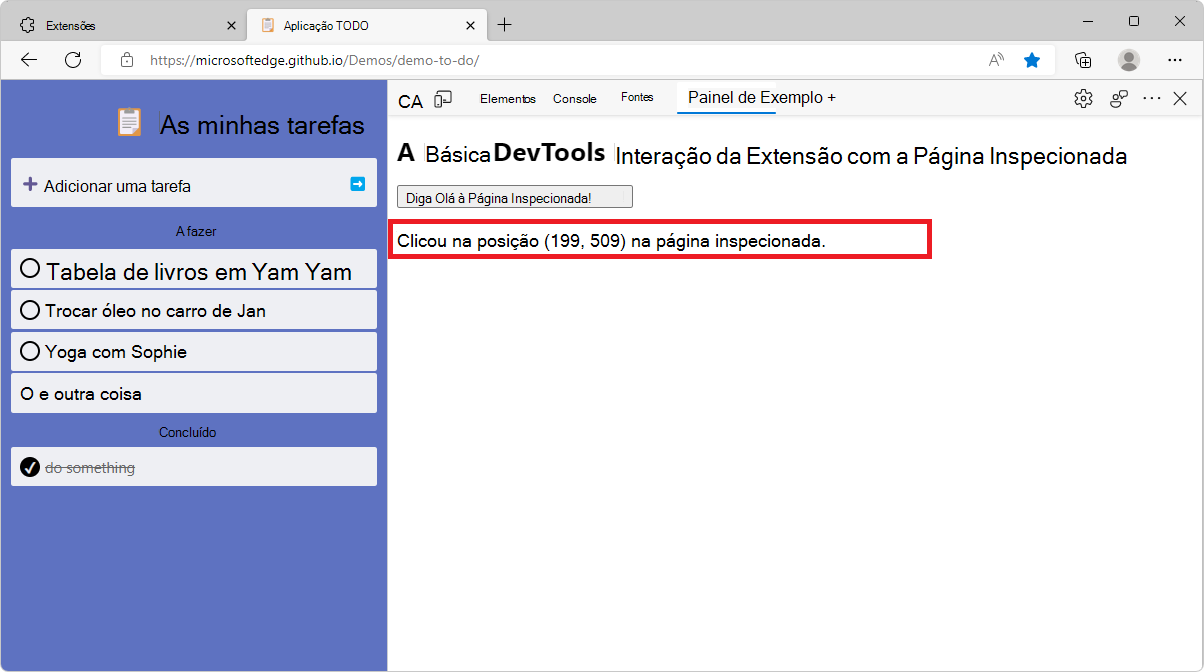Start read aloud in the address bar
Screen dimensions: 1204x672
[x=995, y=60]
